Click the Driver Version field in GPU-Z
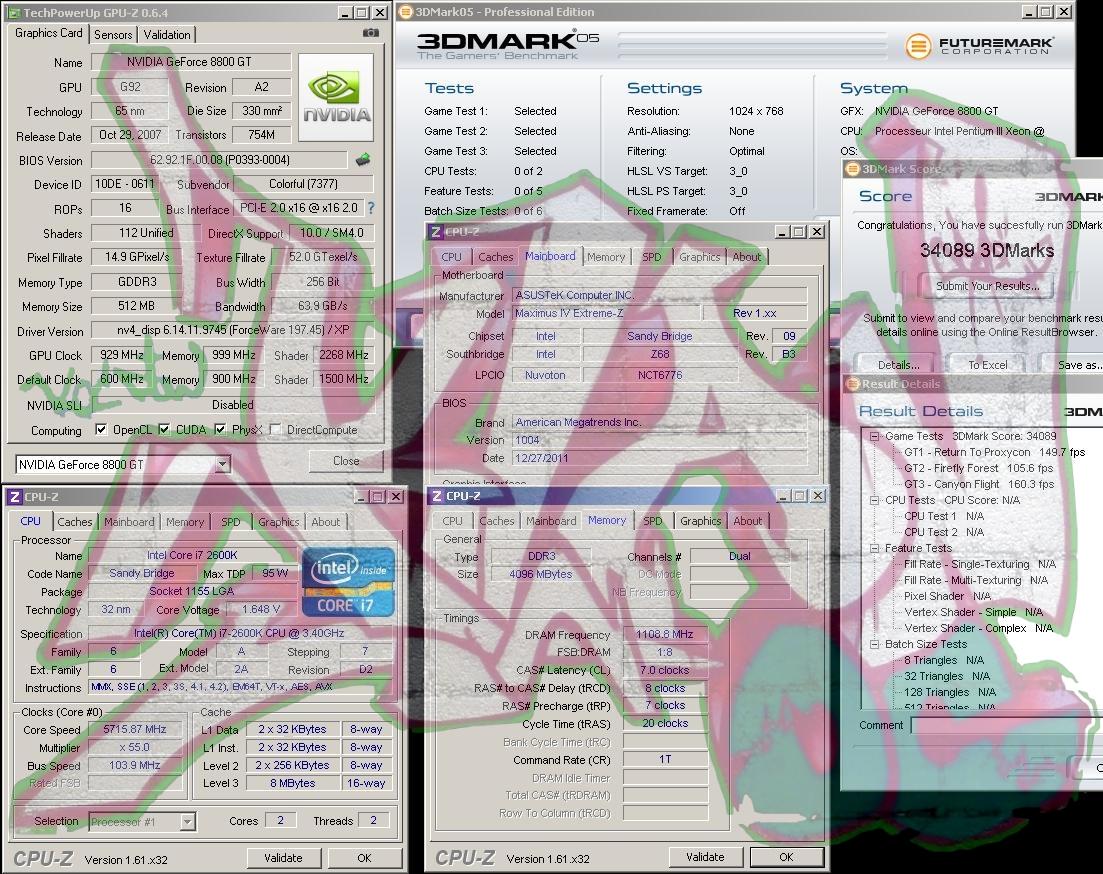 [x=233, y=330]
